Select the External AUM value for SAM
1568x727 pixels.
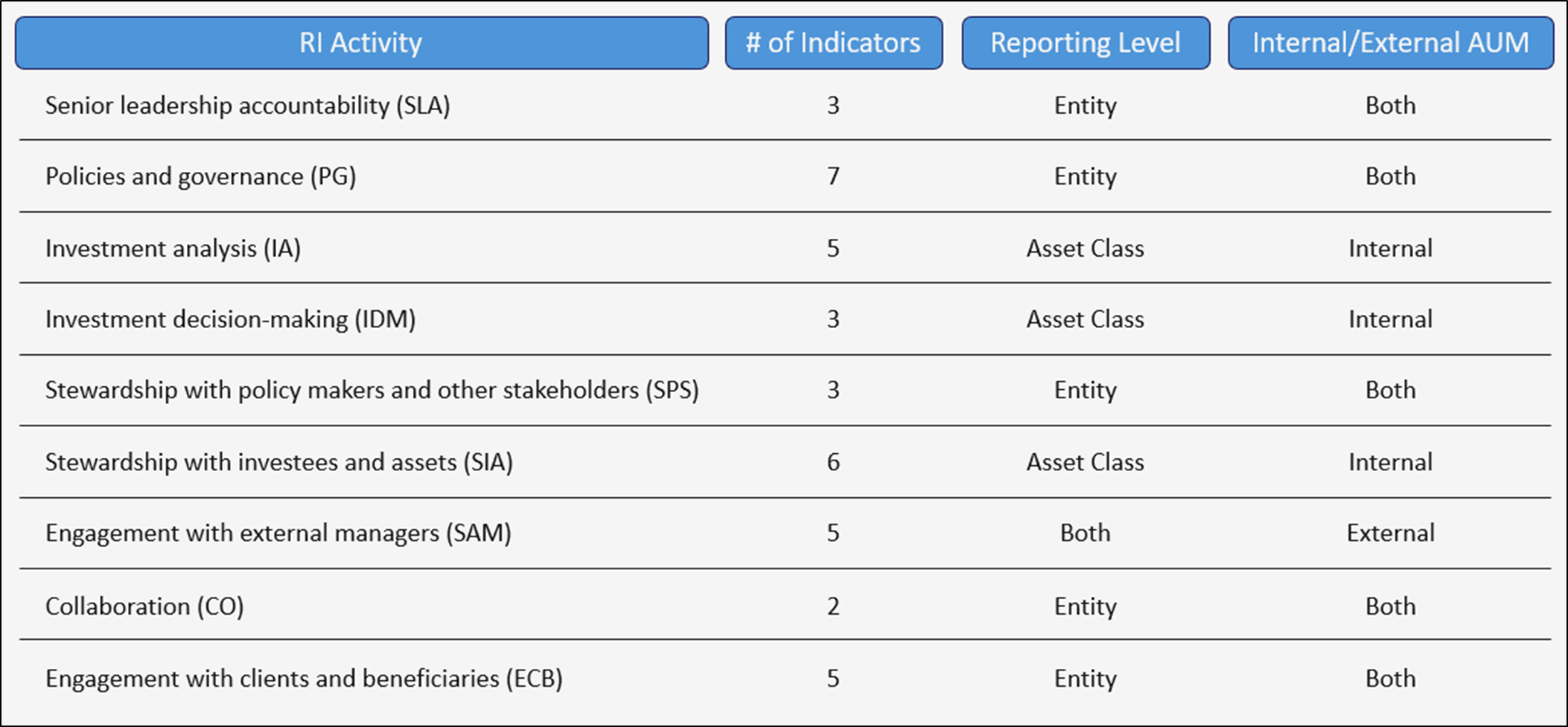[x=1390, y=533]
